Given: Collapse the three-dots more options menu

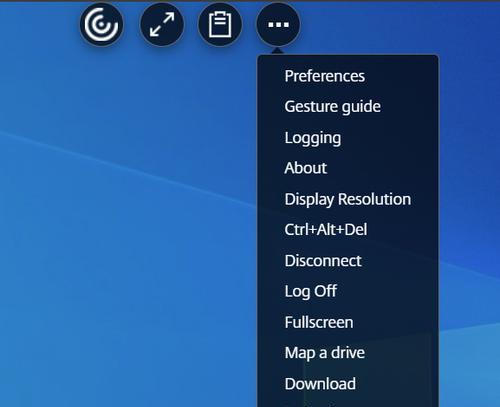Looking at the screenshot, I should [278, 24].
